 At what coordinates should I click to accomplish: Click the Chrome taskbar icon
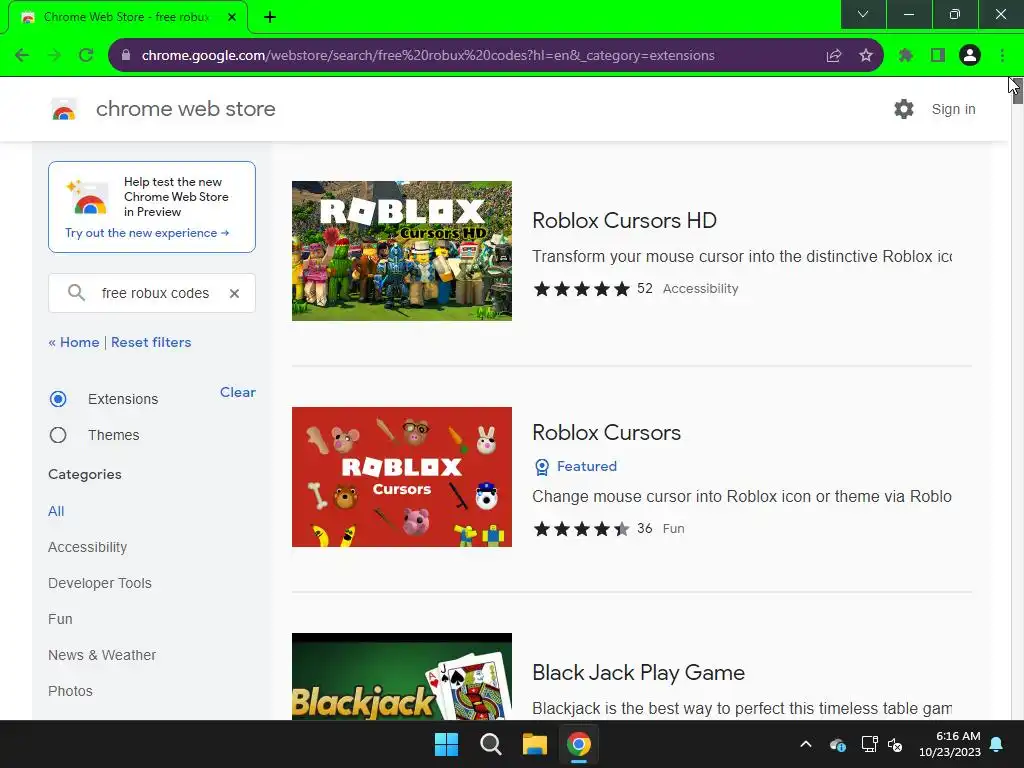[x=579, y=744]
